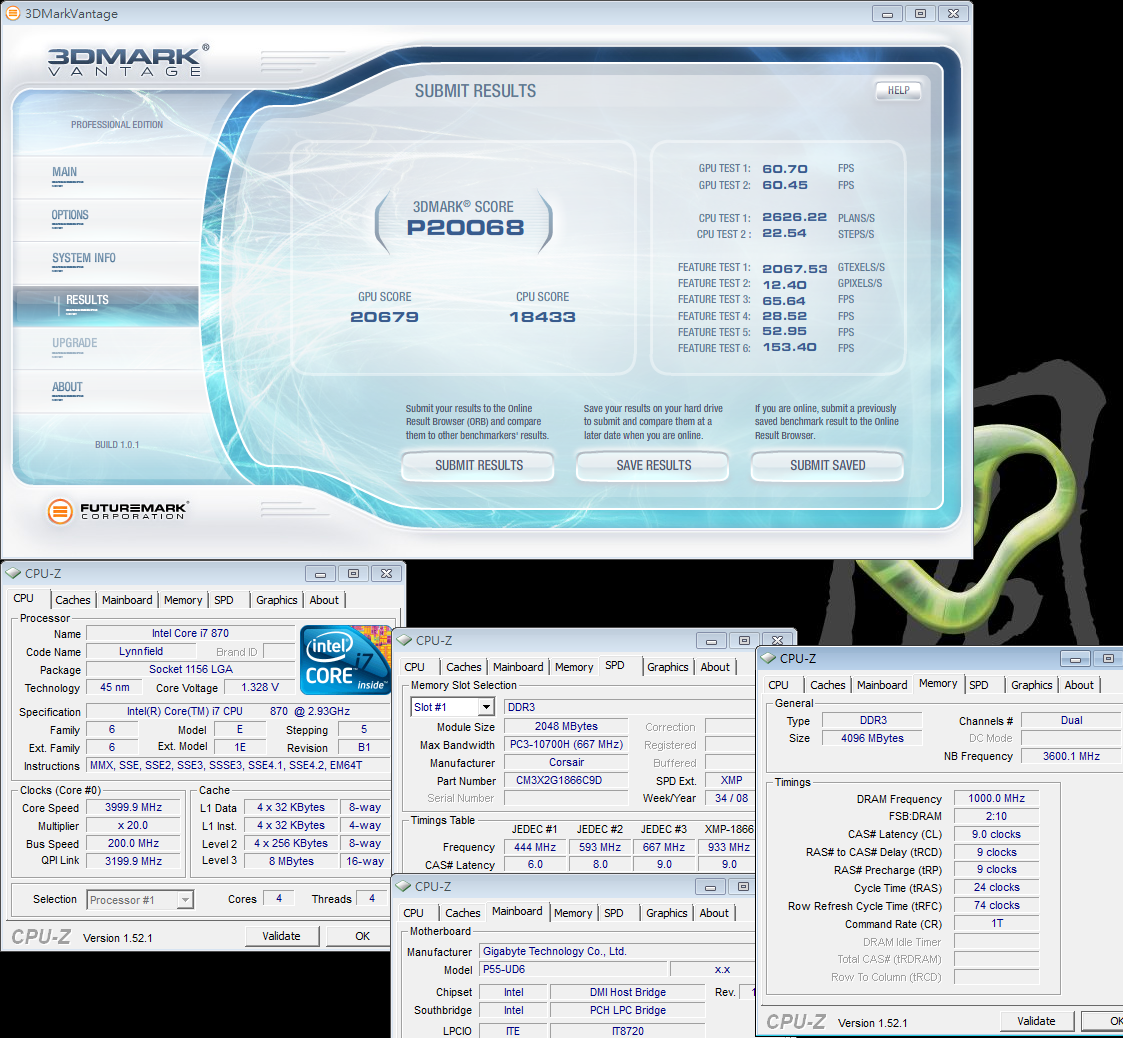This screenshot has width=1123, height=1038.
Task: Click the Part Number field CM3X2G1866C9D
Action: click(565, 781)
